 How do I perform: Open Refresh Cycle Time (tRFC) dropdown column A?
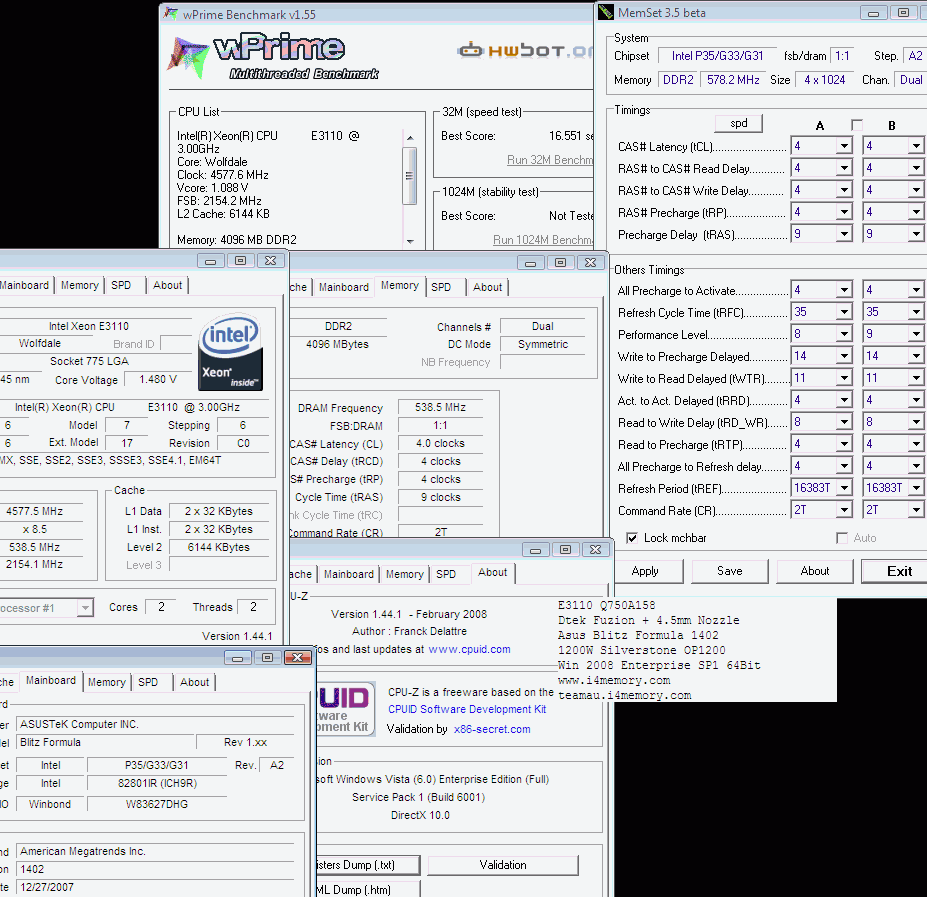844,312
